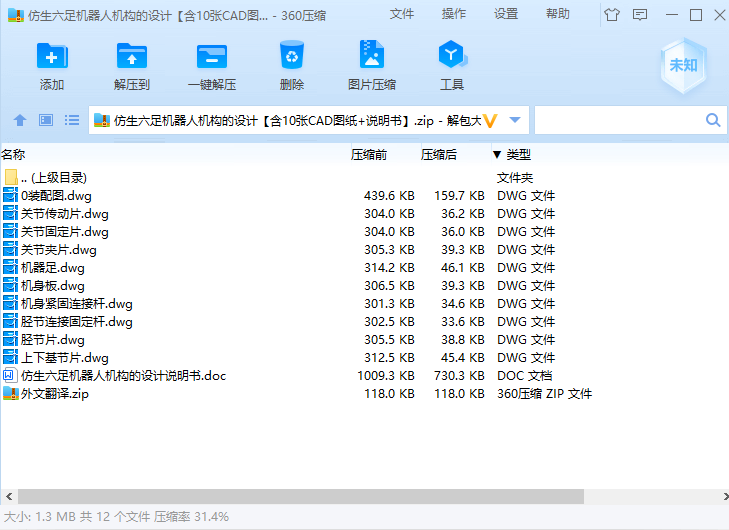
Task: Click the 360压缩 app icon in title bar
Action: pyautogui.click(x=16, y=15)
